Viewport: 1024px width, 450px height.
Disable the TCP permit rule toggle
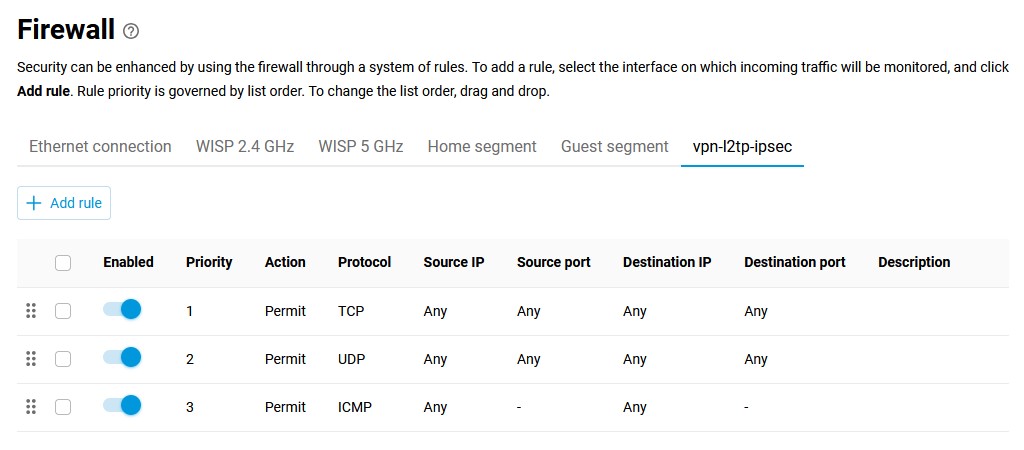[122, 310]
